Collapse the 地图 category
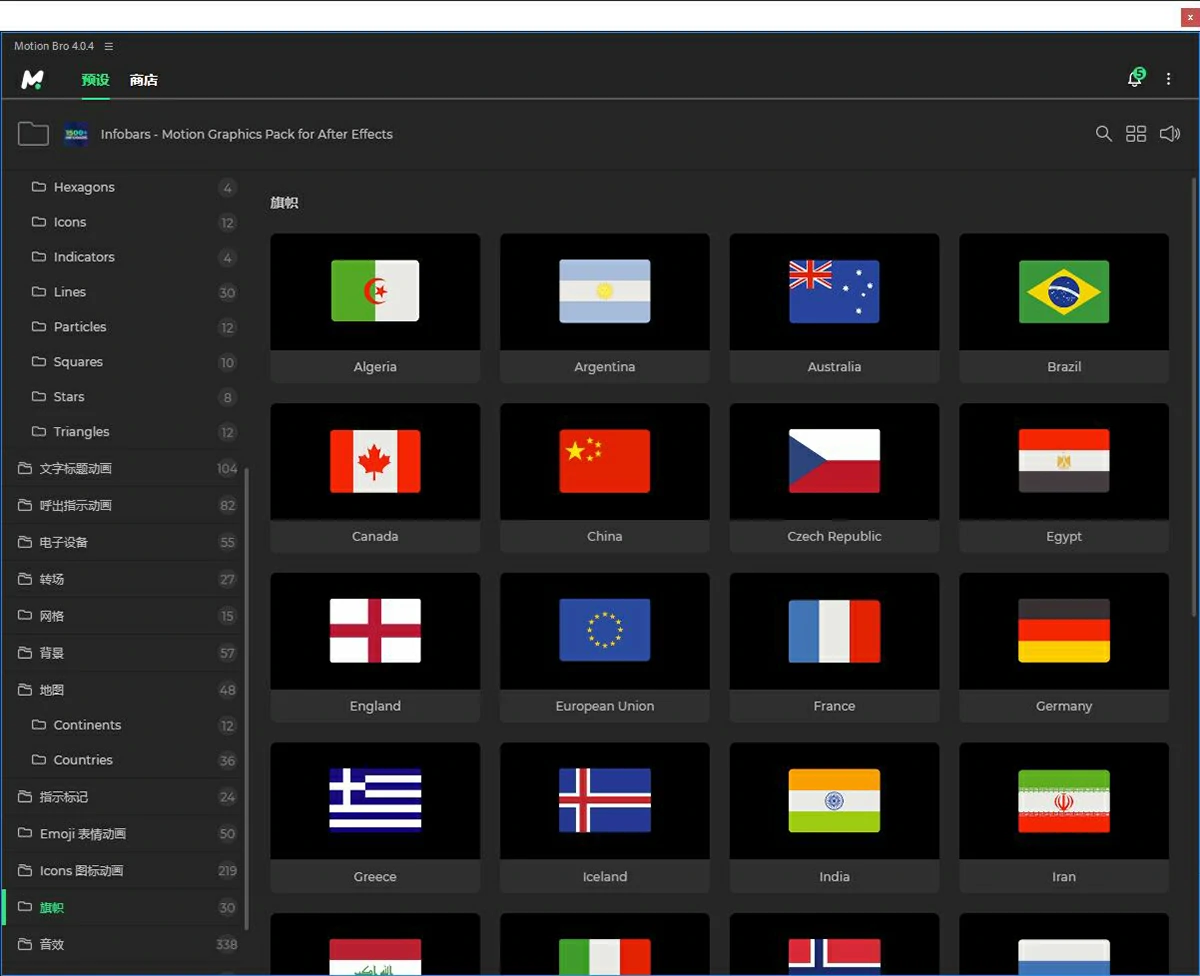 point(124,690)
